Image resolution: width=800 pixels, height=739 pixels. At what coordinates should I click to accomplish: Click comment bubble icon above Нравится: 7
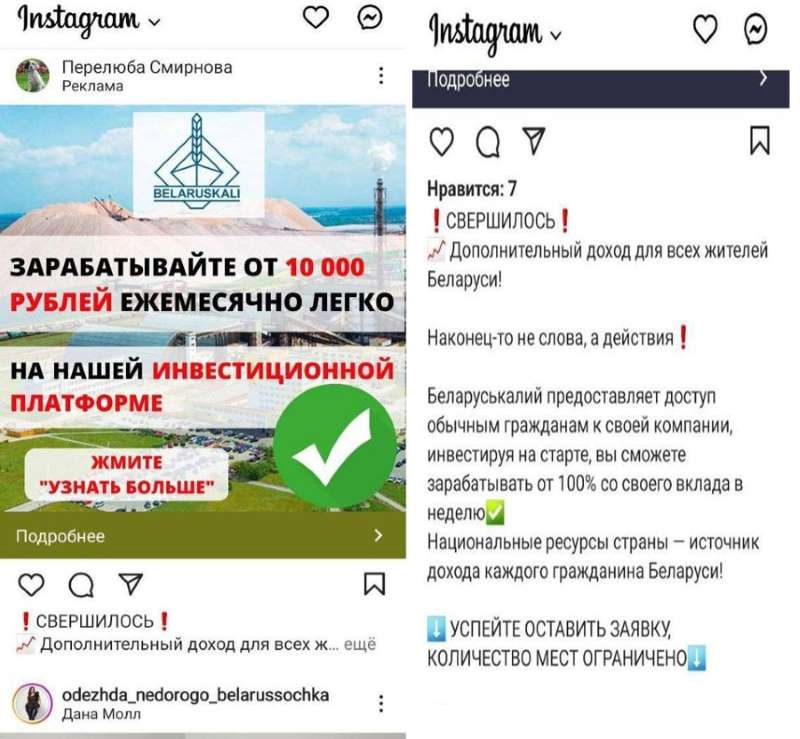pyautogui.click(x=488, y=141)
